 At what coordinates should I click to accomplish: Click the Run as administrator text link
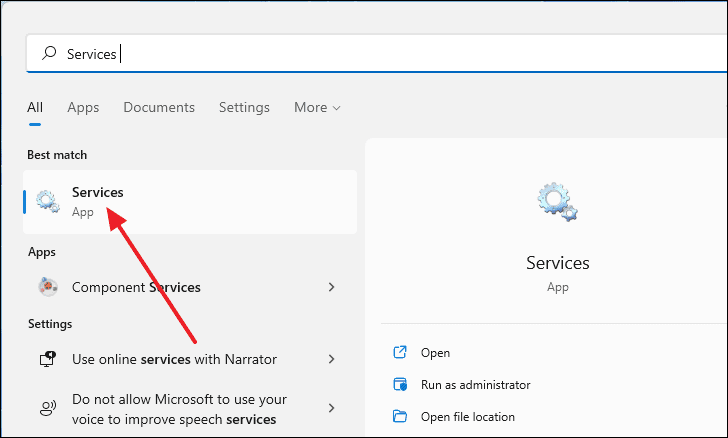tap(475, 385)
